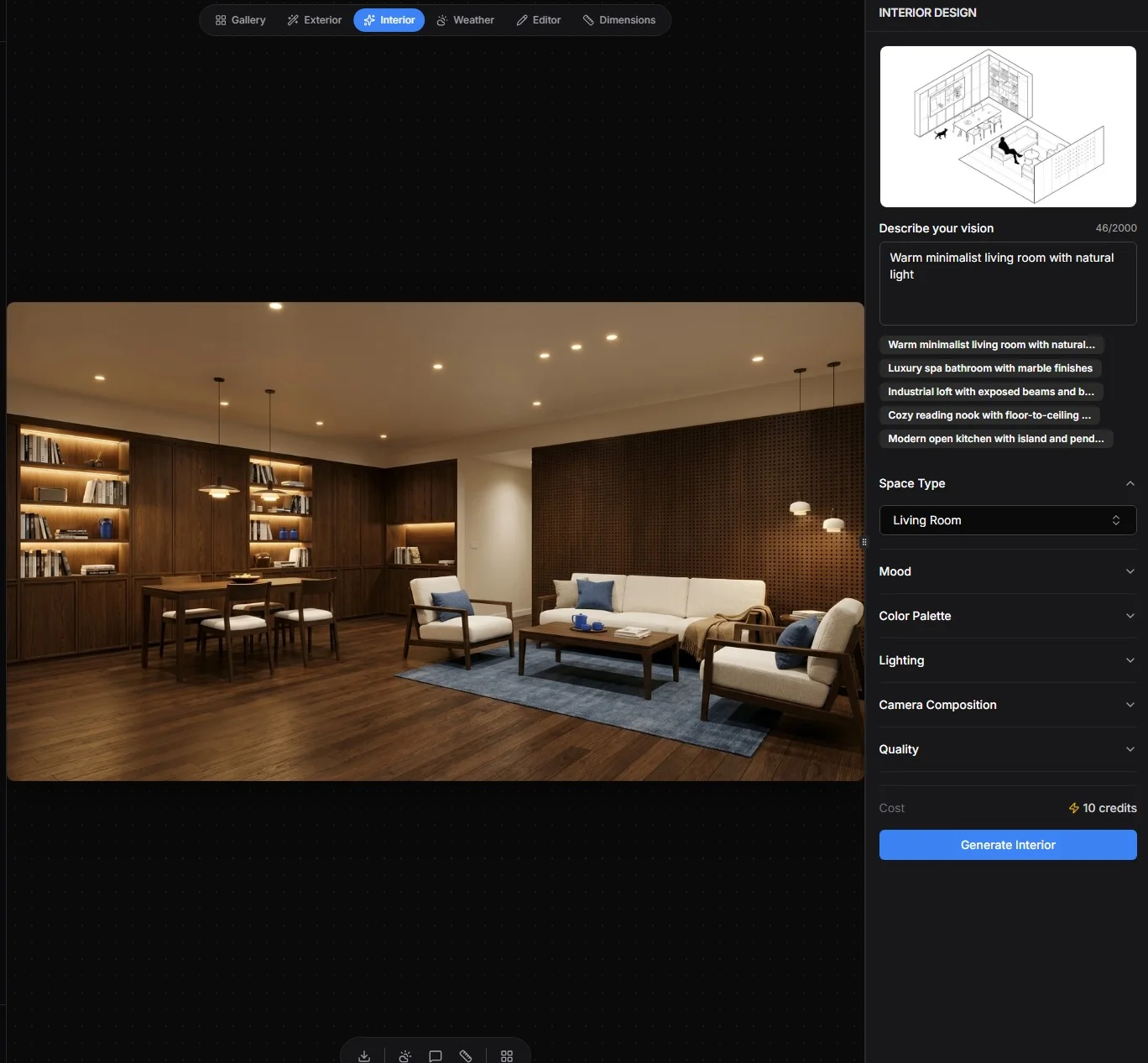Click the download icon in bottom toolbar

pos(363,1055)
